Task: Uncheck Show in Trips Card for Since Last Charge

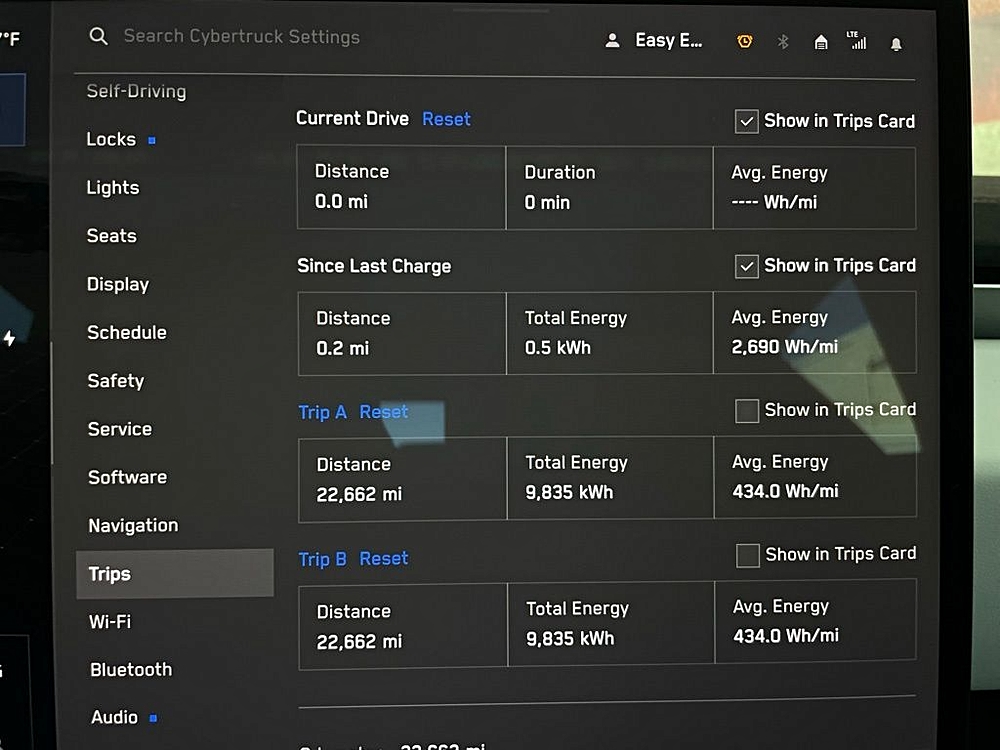Action: (x=746, y=266)
